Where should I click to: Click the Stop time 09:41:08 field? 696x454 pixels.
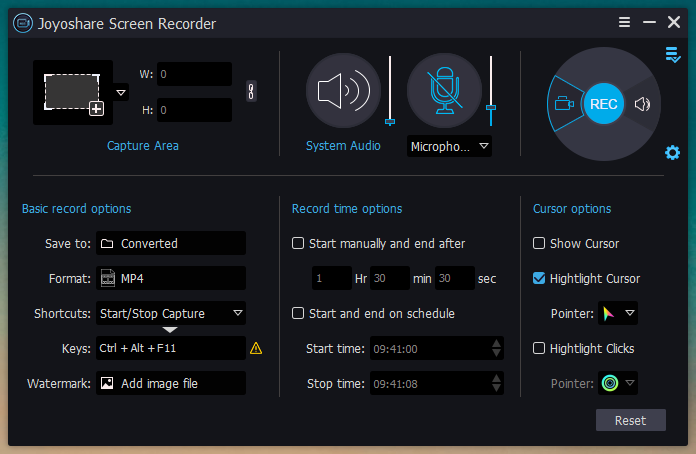(x=437, y=383)
